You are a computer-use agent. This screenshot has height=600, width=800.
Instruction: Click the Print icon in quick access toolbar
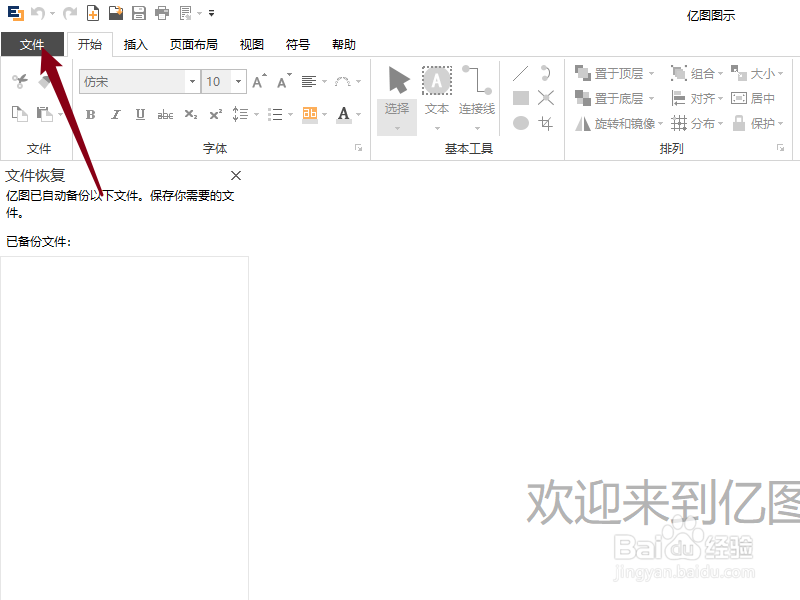(x=161, y=12)
